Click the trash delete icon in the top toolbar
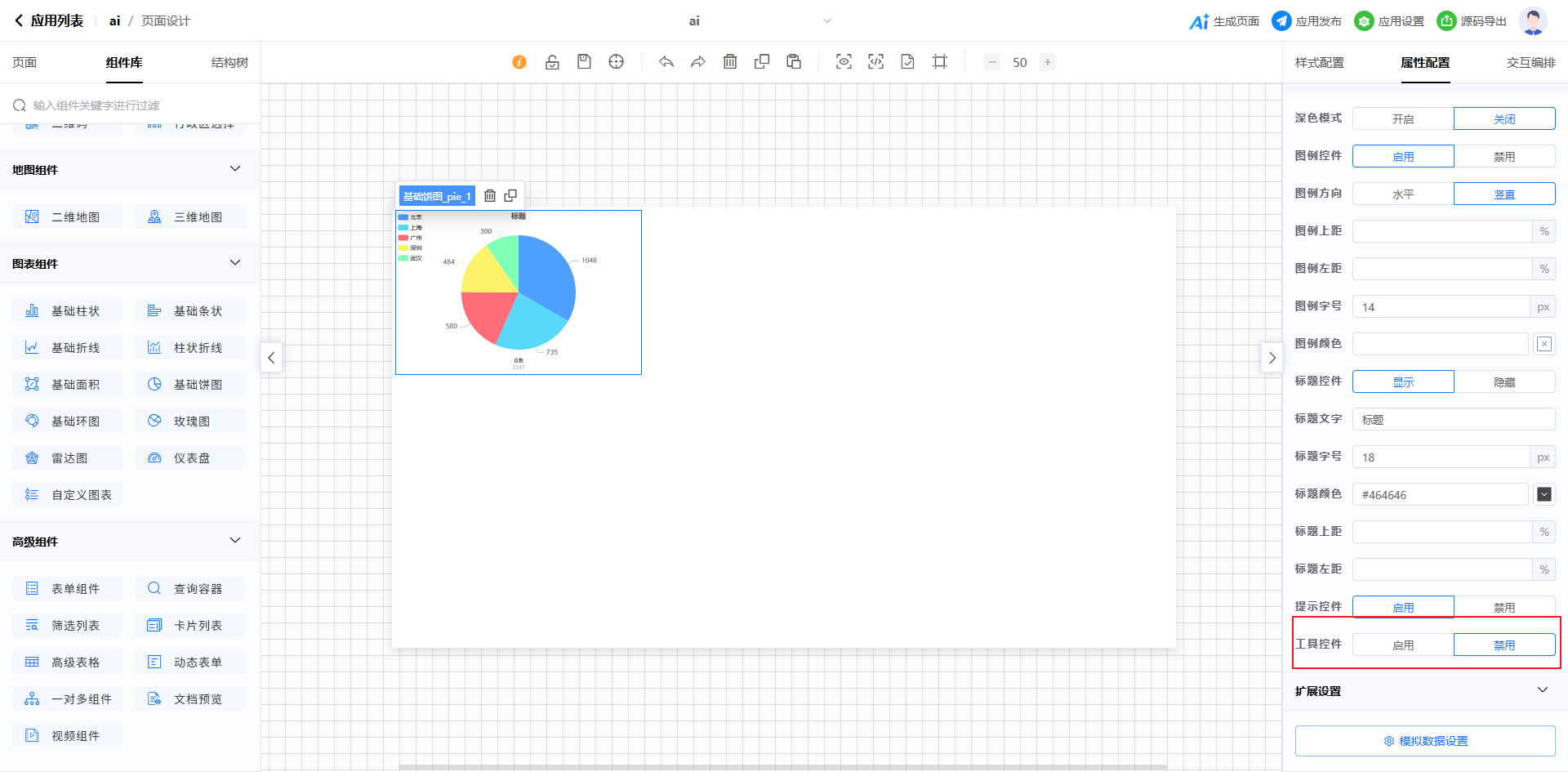Image resolution: width=1568 pixels, height=772 pixels. [730, 62]
